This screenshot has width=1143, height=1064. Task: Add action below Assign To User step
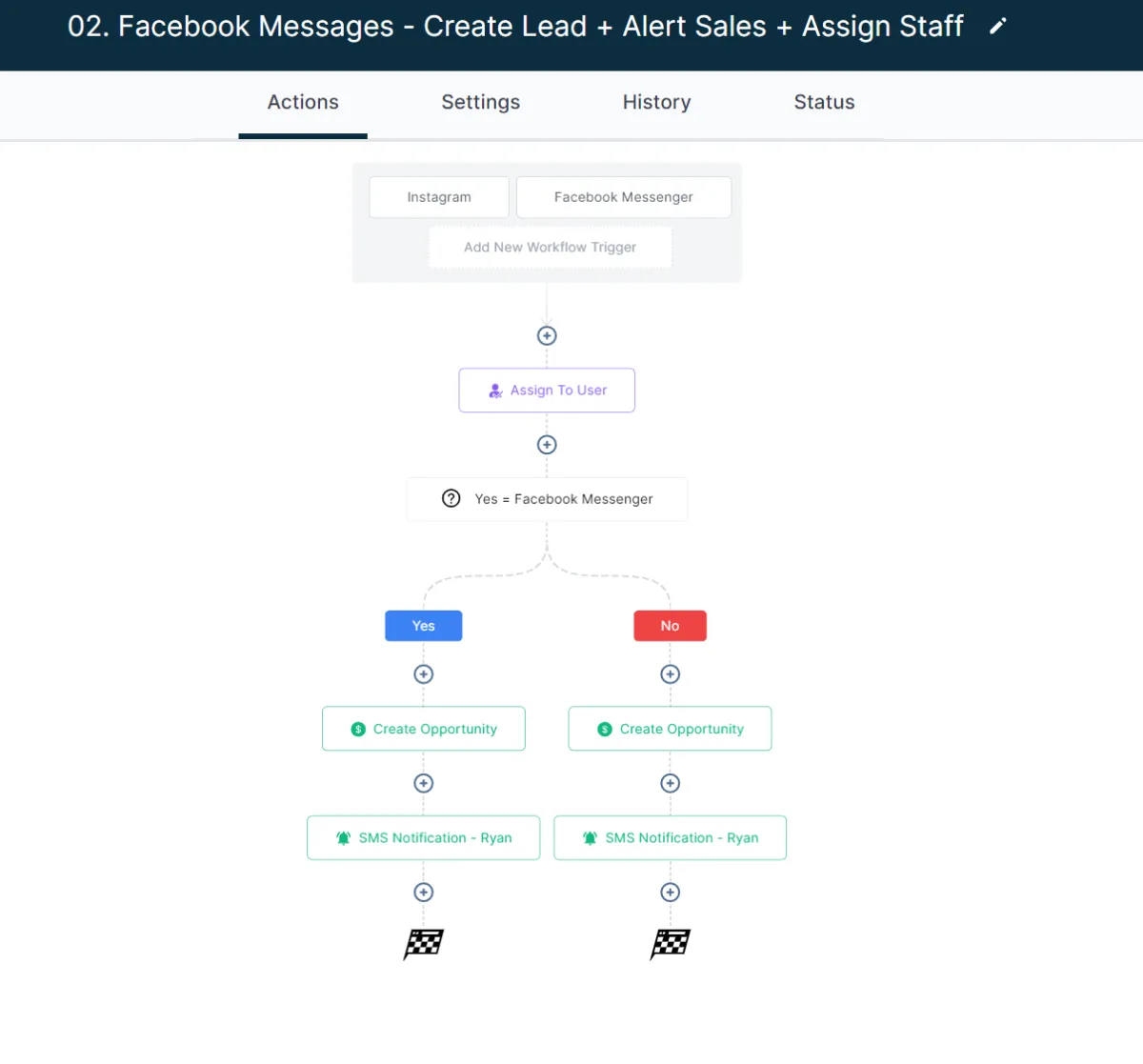(547, 445)
